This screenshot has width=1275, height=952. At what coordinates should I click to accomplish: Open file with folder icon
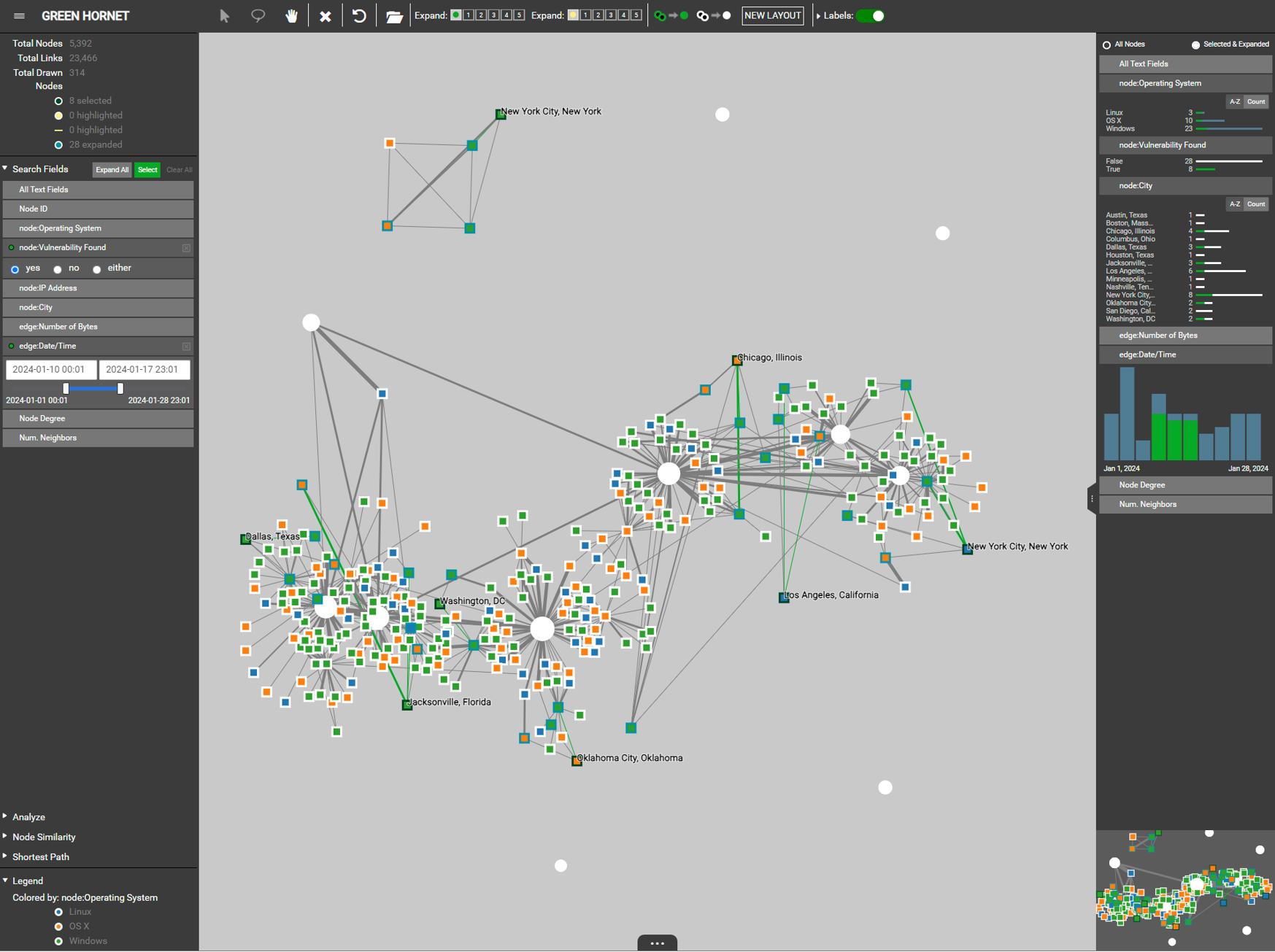[x=394, y=16]
